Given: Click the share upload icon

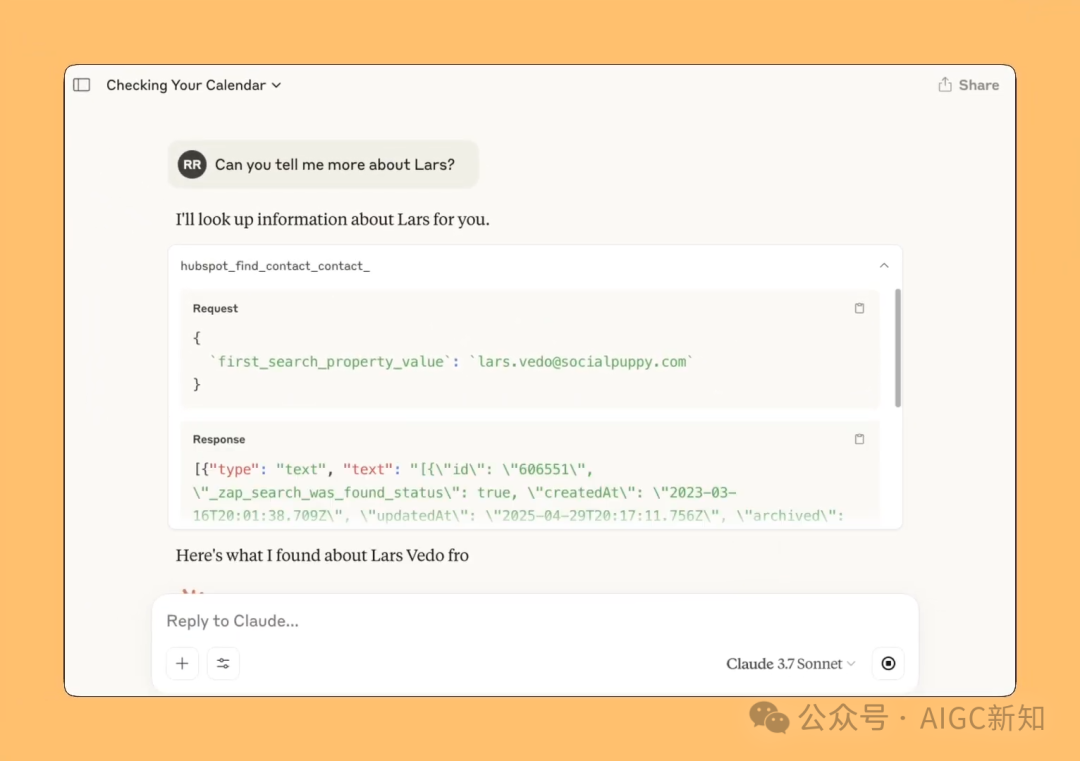Looking at the screenshot, I should [945, 84].
